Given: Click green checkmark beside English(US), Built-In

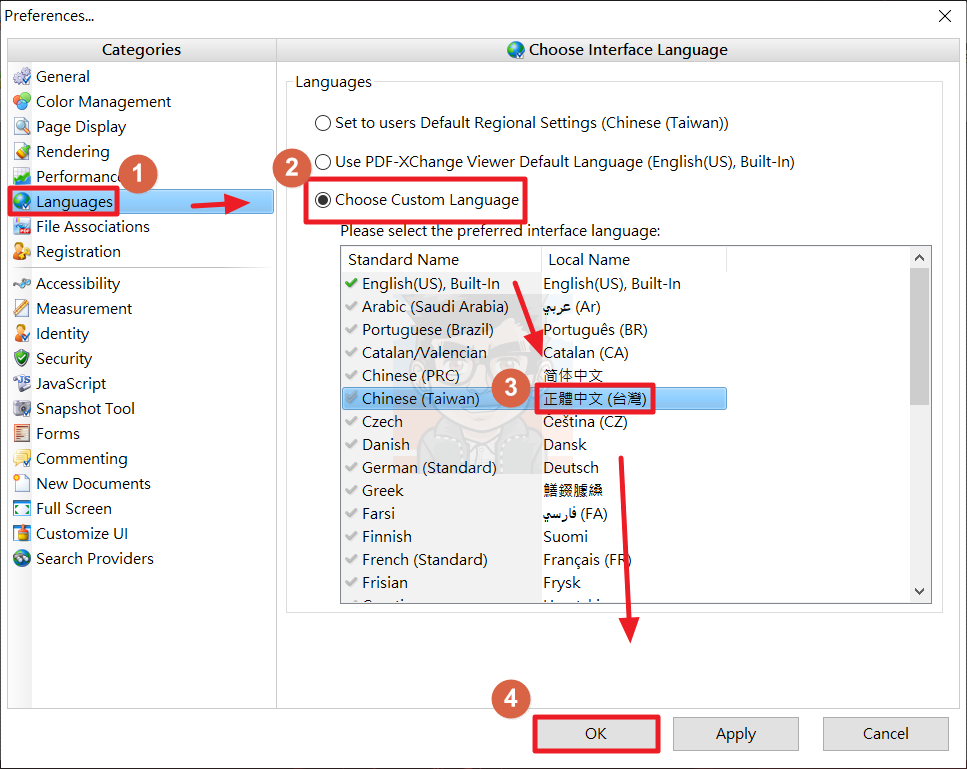Looking at the screenshot, I should point(352,283).
